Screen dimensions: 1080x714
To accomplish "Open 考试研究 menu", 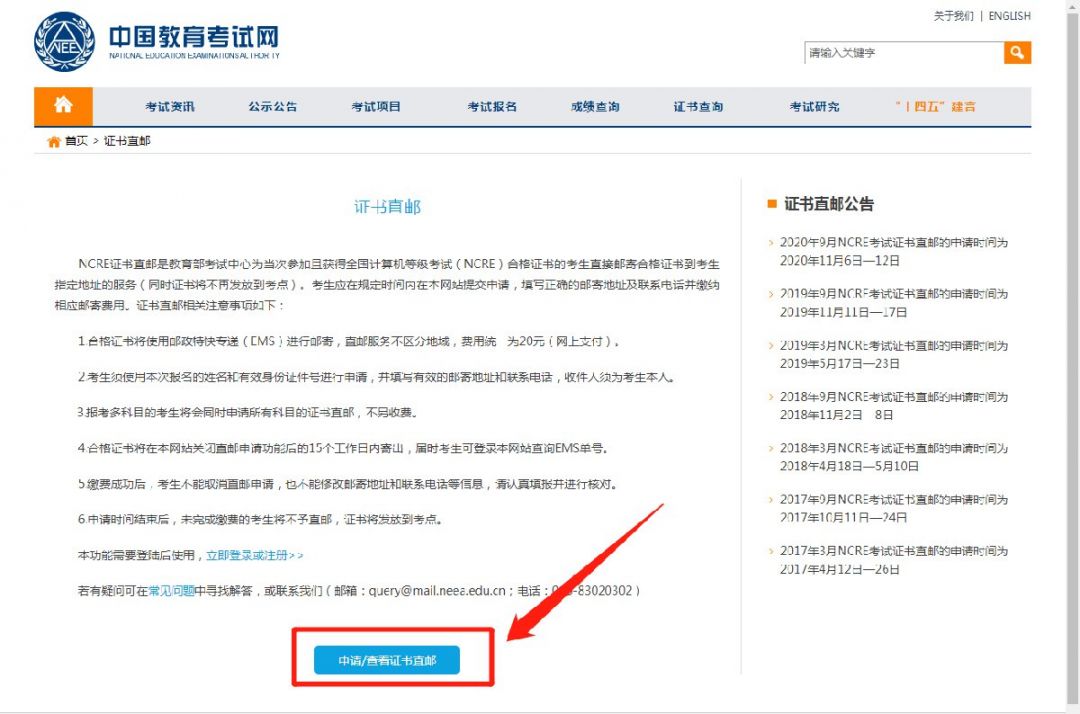I will [814, 107].
